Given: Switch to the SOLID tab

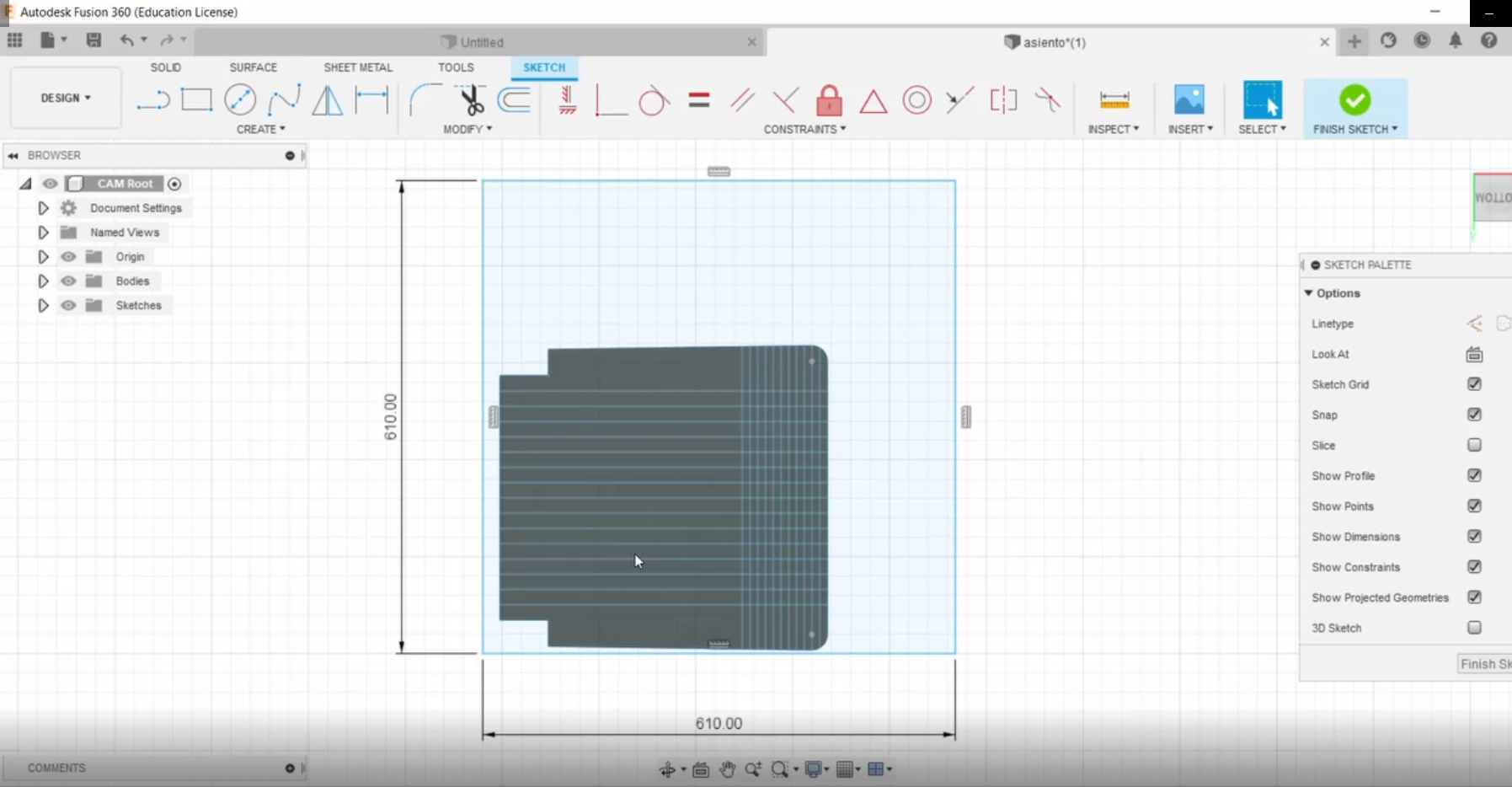Looking at the screenshot, I should [165, 67].
